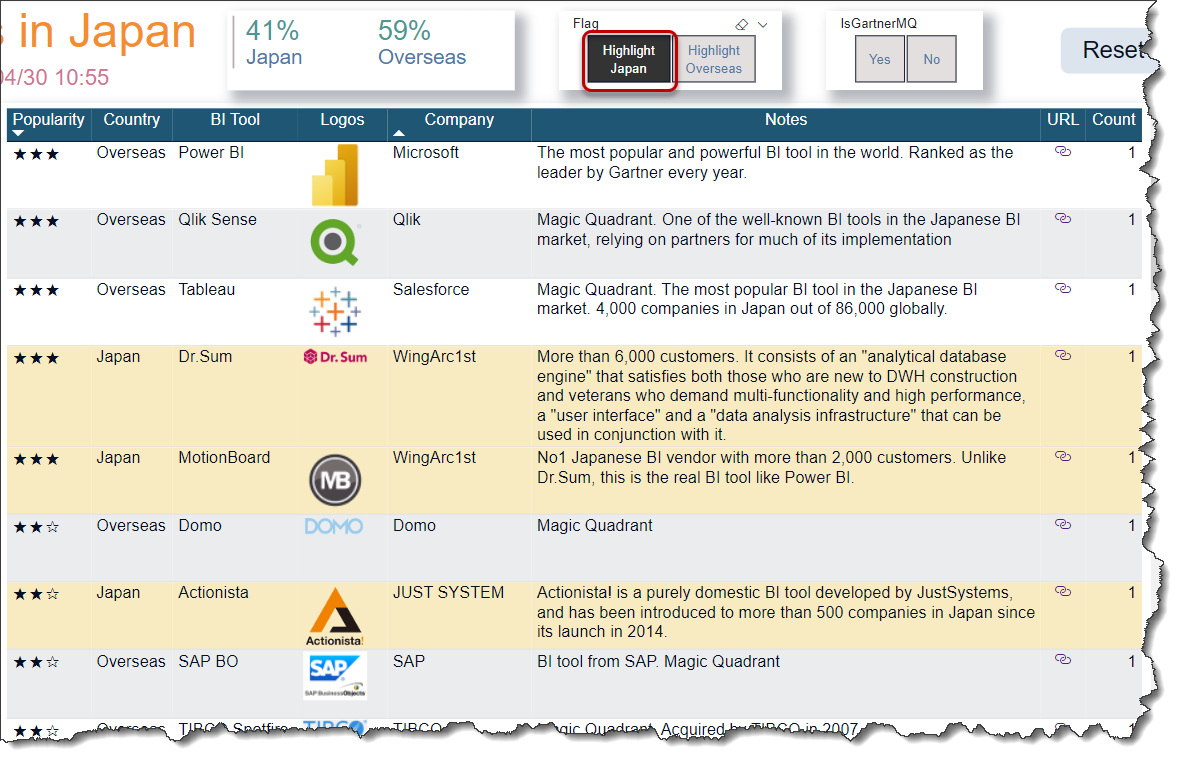Select the 'Power BI' tool cell
Screen dimensions: 1184x765
point(211,153)
